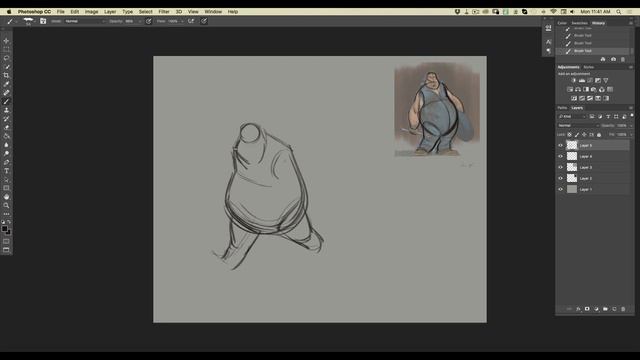Select the Path Selection tool
The width and height of the screenshot is (640, 360).
click(x=6, y=180)
